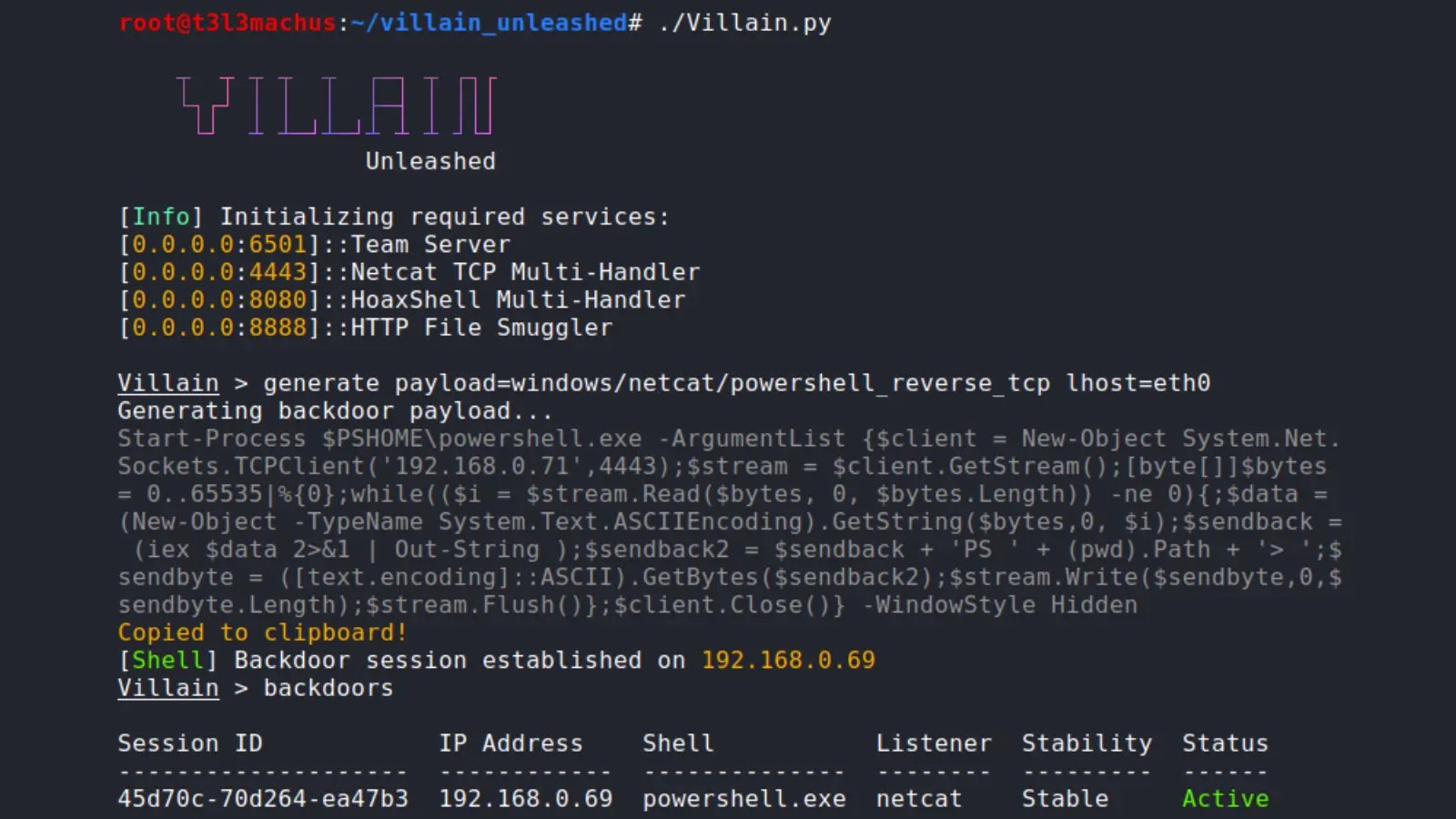This screenshot has height=819, width=1456.
Task: Click 'Backdoor session established on' text
Action: click(x=460, y=660)
